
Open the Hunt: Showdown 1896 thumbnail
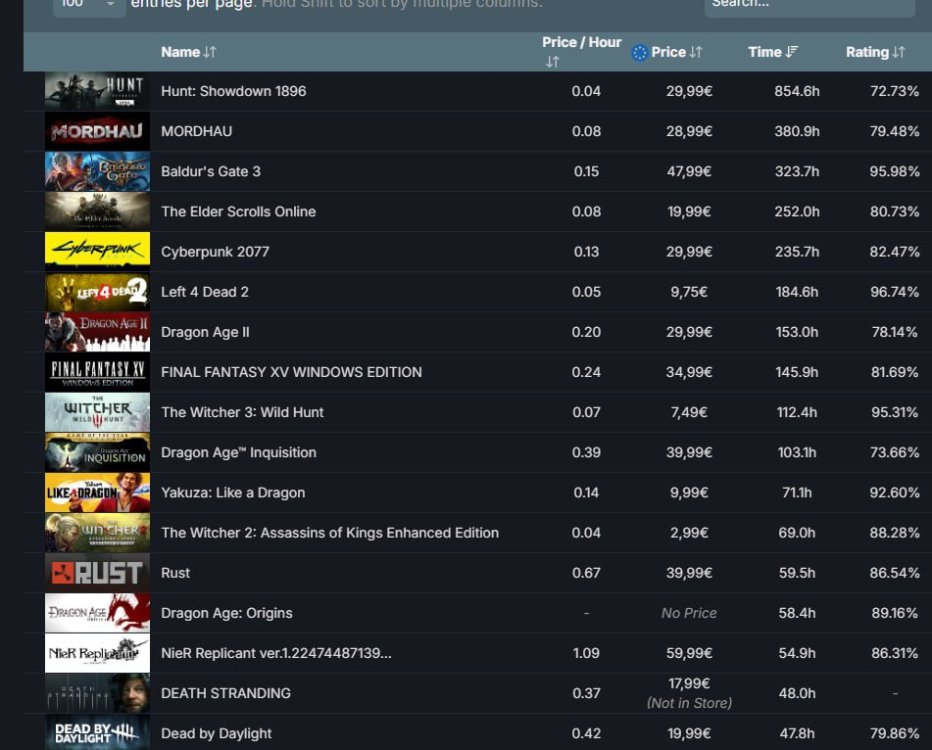pyautogui.click(x=97, y=91)
